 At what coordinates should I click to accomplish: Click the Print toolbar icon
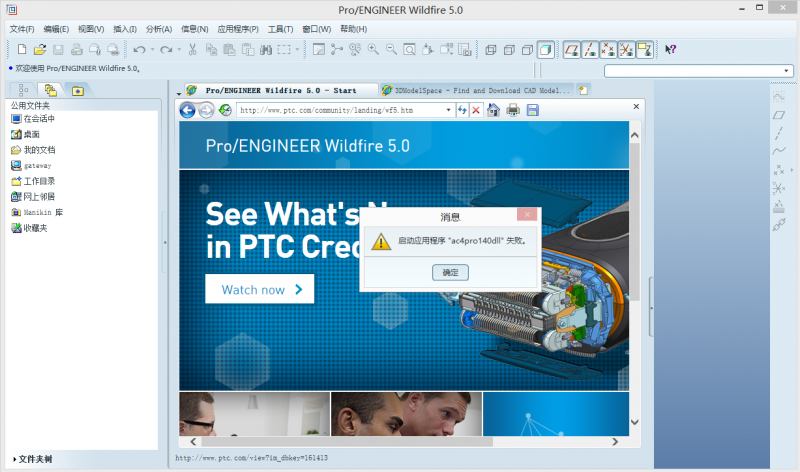[77, 49]
